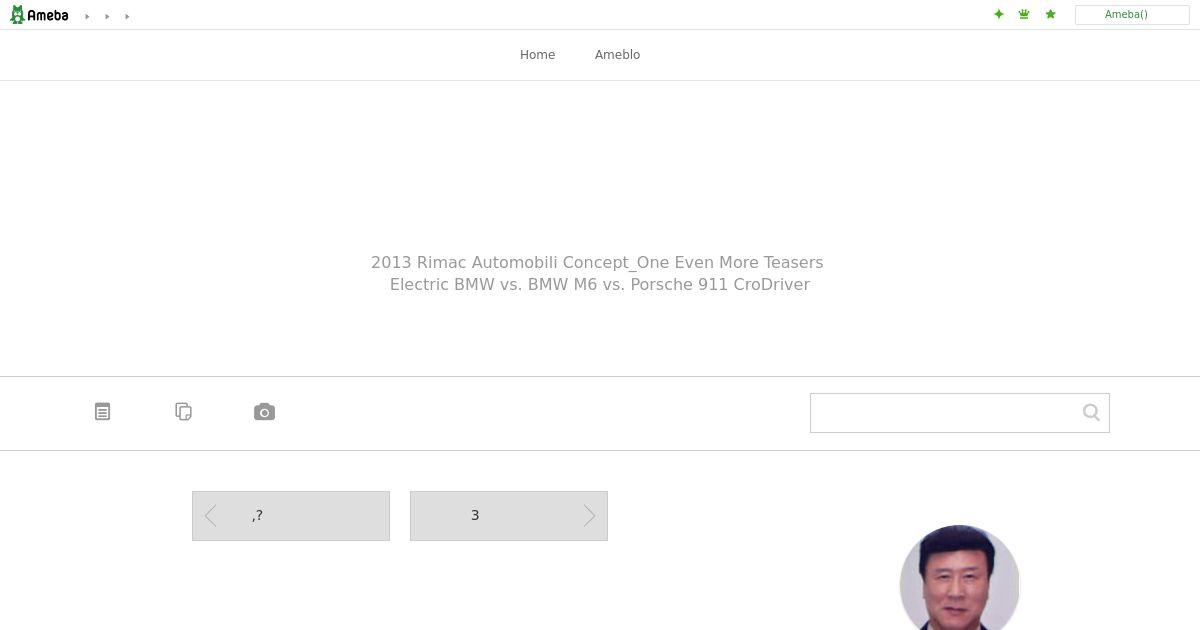
Task: Click the magnifier search icon
Action: coord(1091,412)
